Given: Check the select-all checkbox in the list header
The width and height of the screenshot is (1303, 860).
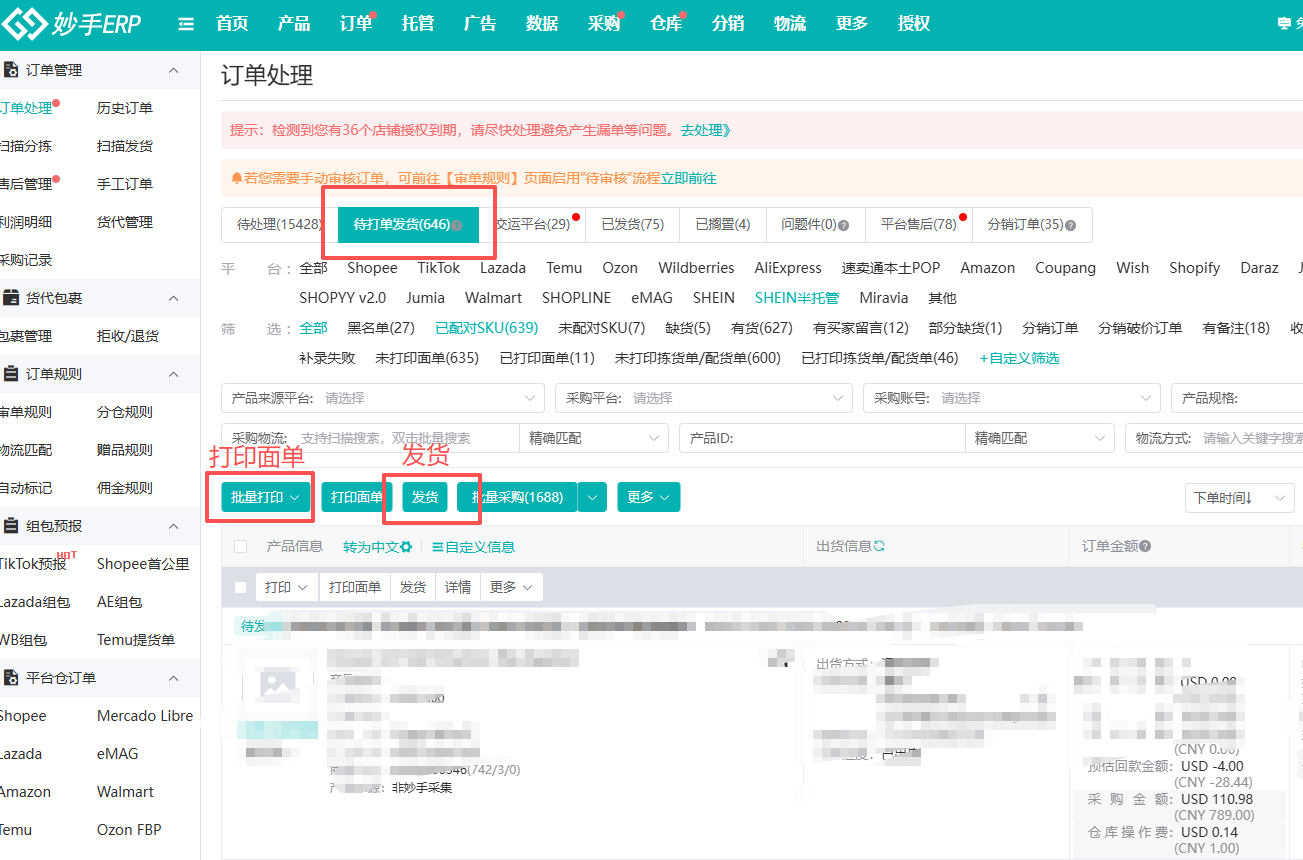Looking at the screenshot, I should (x=240, y=546).
